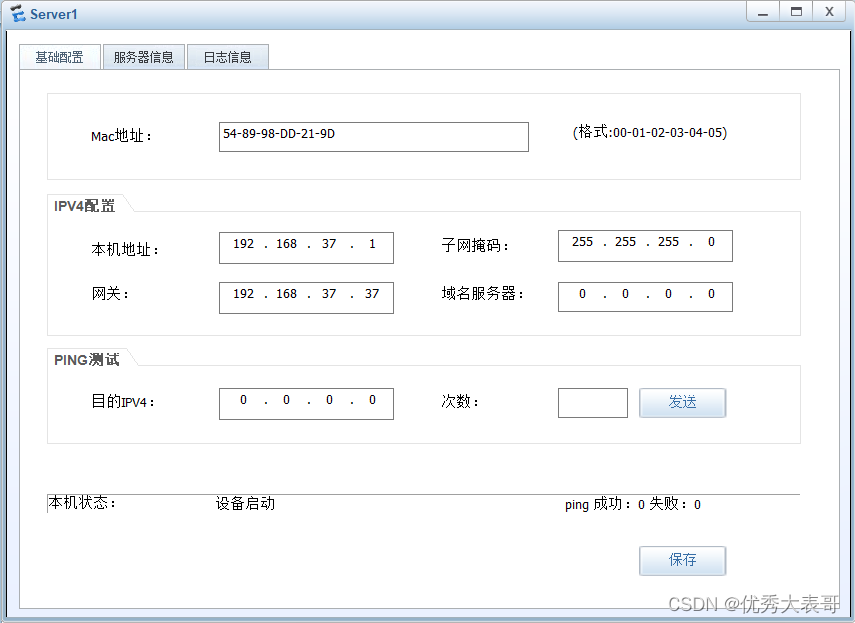This screenshot has width=855, height=623.
Task: Click the format hint (格式:00-01-02-03-04-05)
Action: coord(649,132)
